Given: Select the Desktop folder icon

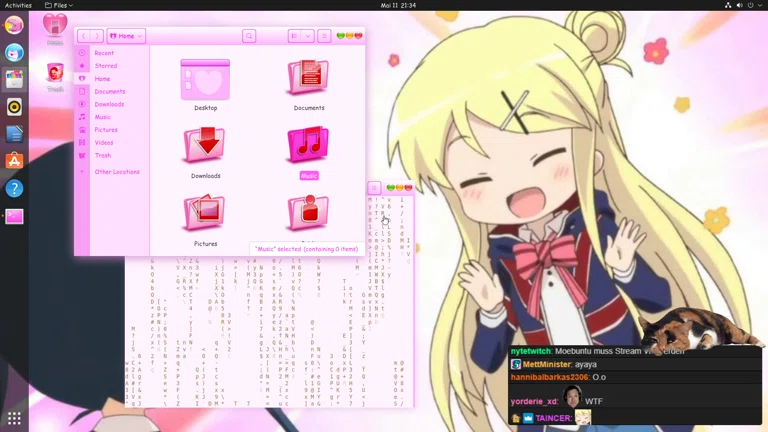Looking at the screenshot, I should (205, 79).
